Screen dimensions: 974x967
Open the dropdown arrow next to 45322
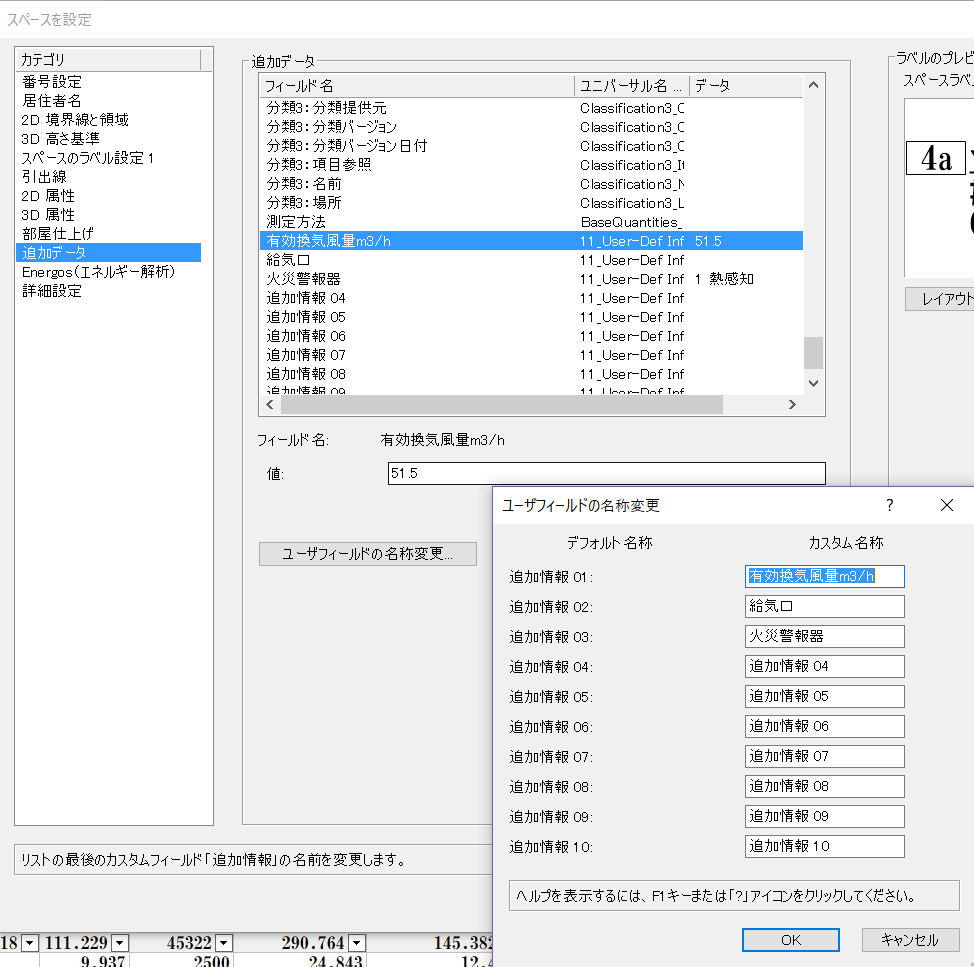coord(224,943)
